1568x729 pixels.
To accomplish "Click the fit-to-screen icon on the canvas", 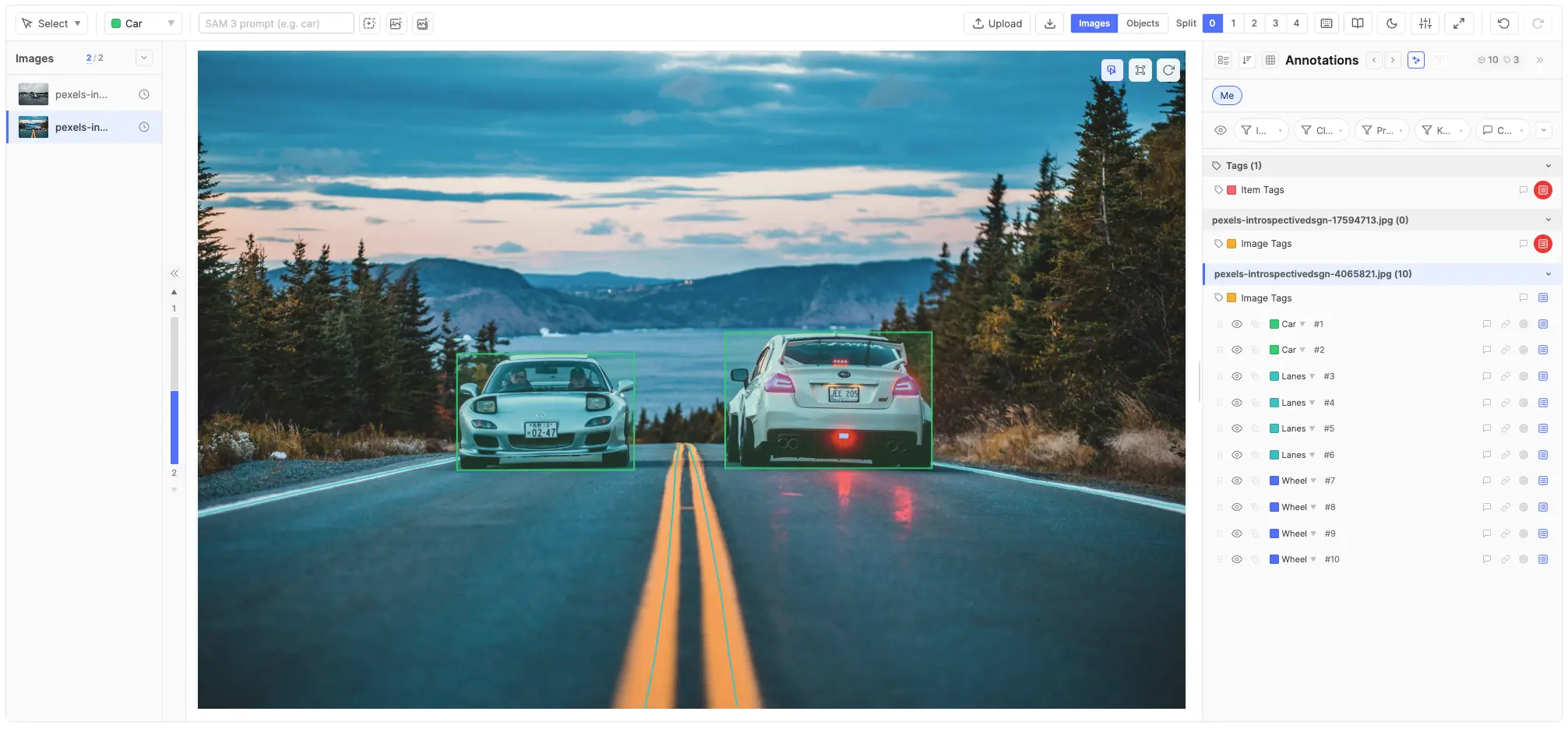I will 1140,70.
